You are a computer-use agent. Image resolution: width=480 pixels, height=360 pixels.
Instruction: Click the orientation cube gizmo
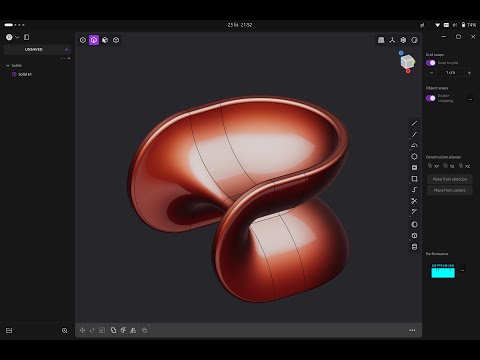pos(407,62)
